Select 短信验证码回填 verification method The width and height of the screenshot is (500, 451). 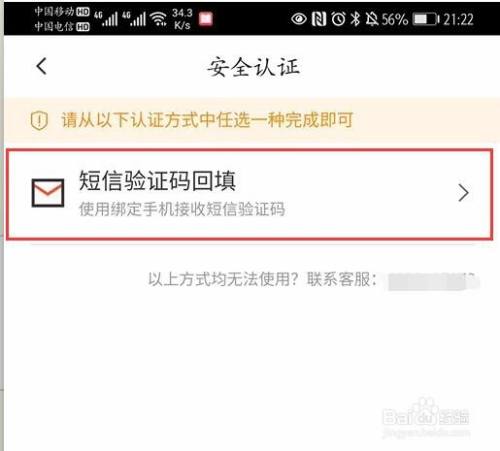(x=249, y=194)
